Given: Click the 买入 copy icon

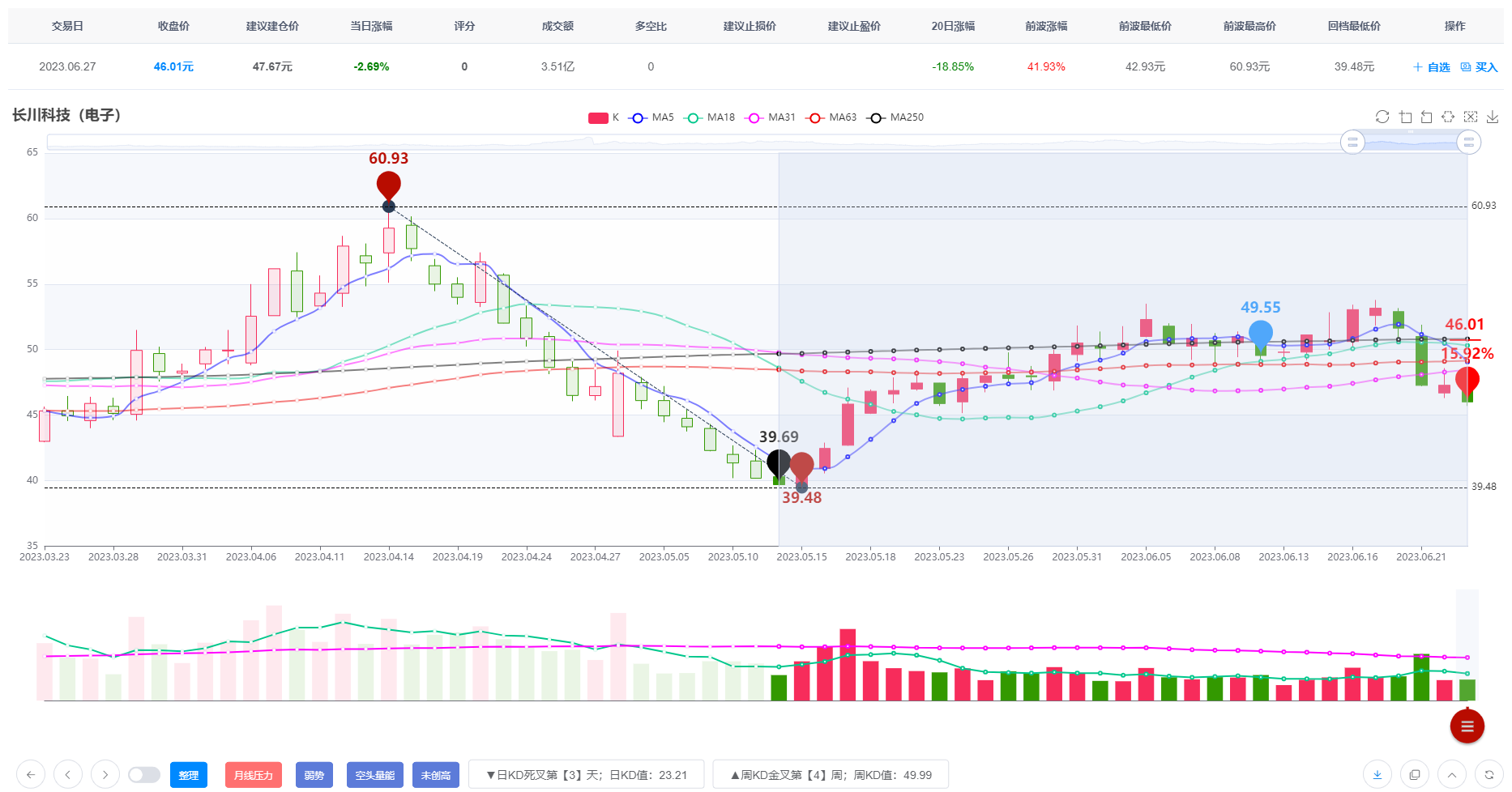Looking at the screenshot, I should [x=1465, y=67].
